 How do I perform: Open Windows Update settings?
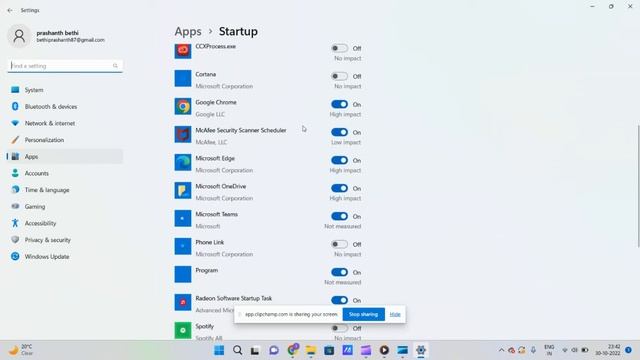[x=65, y=257]
